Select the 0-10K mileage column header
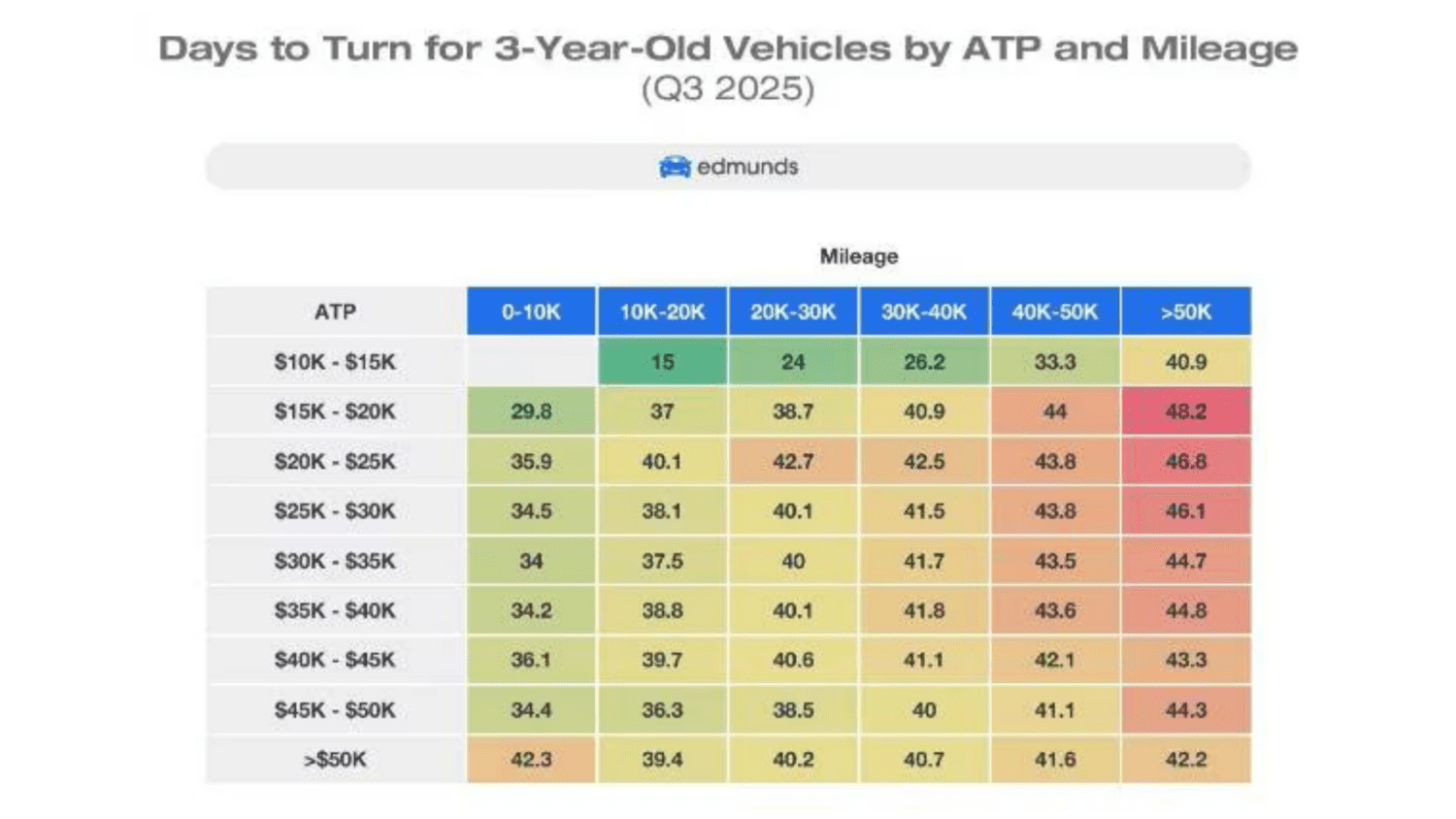Viewport: 1456px width, 819px height. click(531, 311)
